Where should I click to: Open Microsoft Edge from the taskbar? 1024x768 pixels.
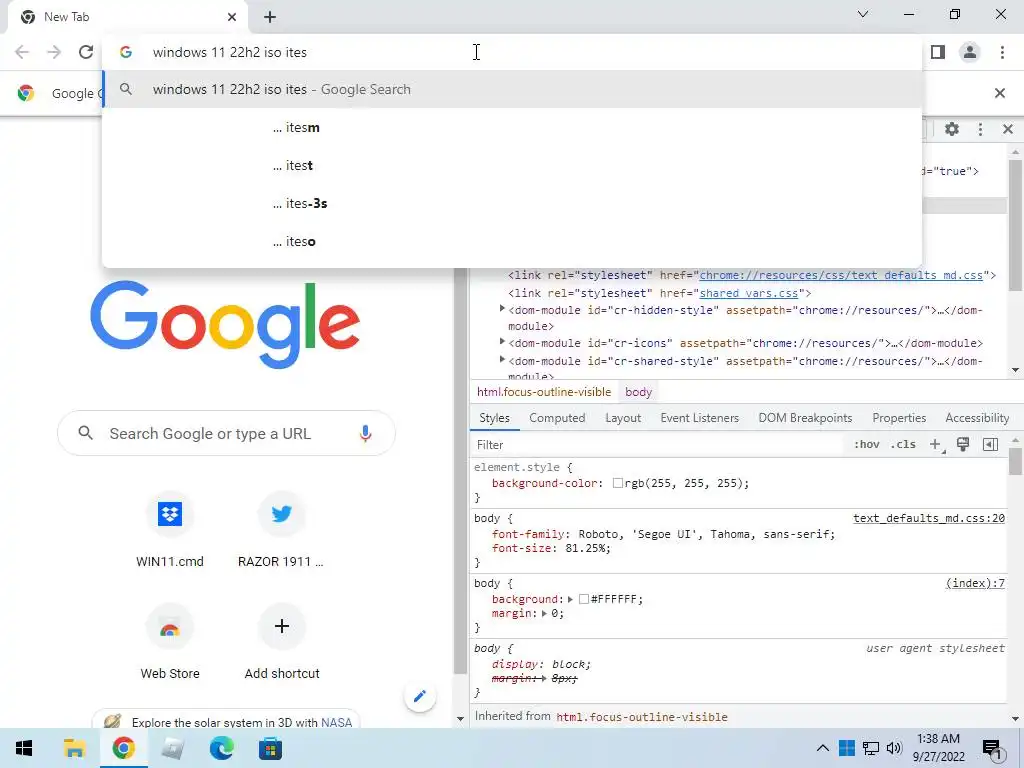(221, 748)
